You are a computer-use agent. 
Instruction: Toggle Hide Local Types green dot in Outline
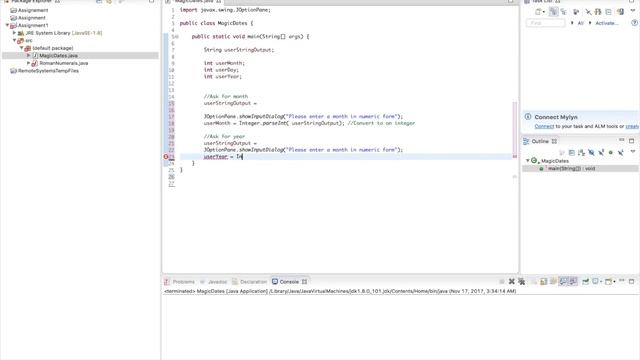click(611, 153)
